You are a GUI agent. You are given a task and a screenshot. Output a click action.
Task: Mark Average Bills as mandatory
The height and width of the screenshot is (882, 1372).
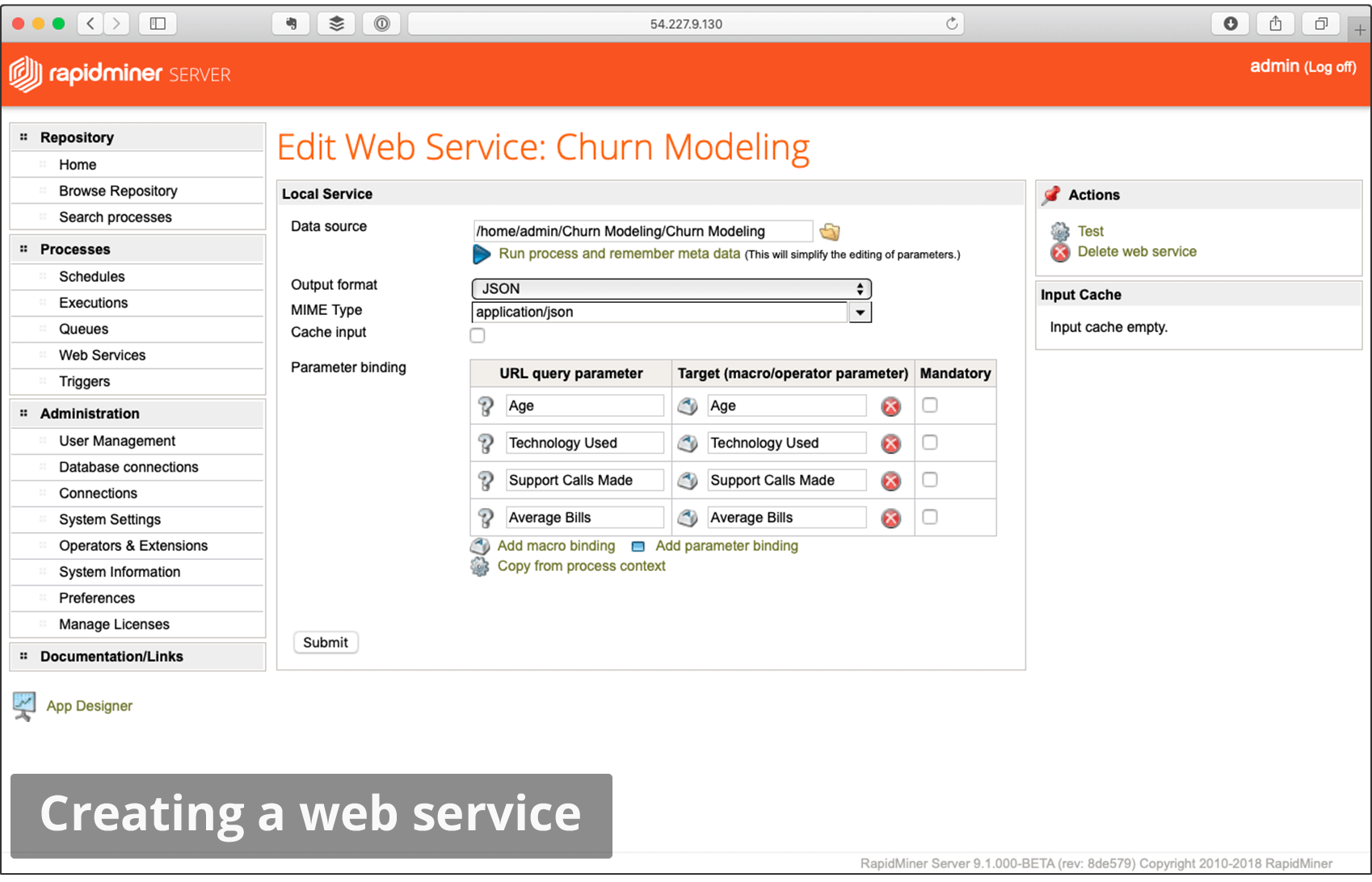point(930,517)
